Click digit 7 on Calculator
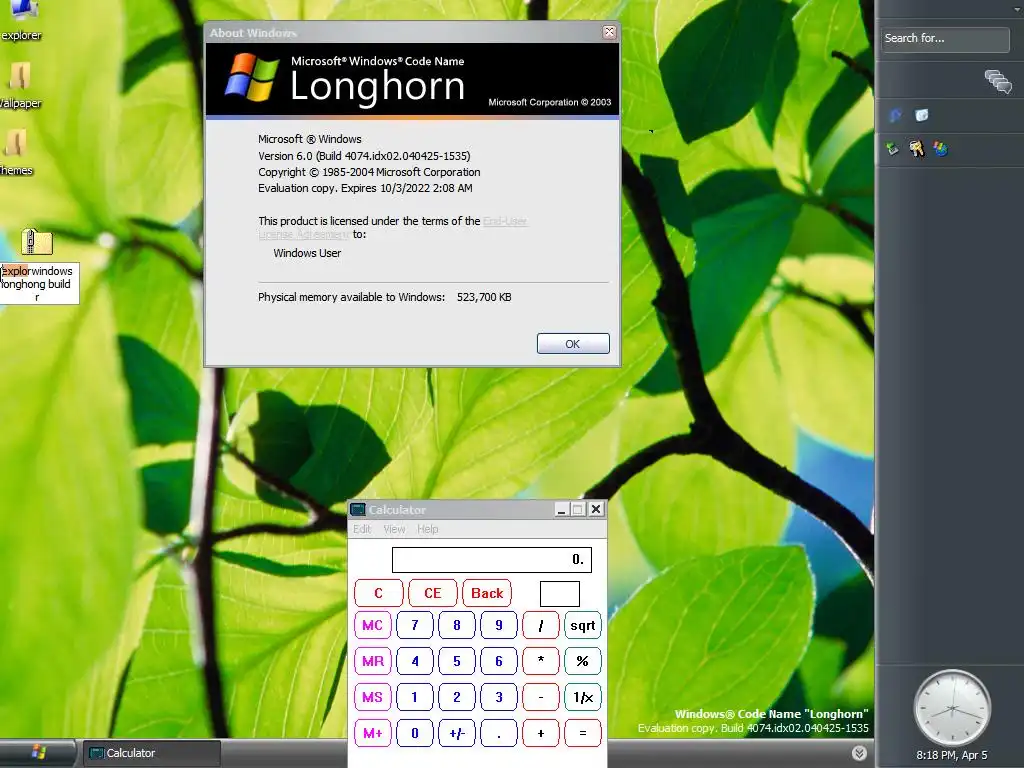 tap(415, 625)
